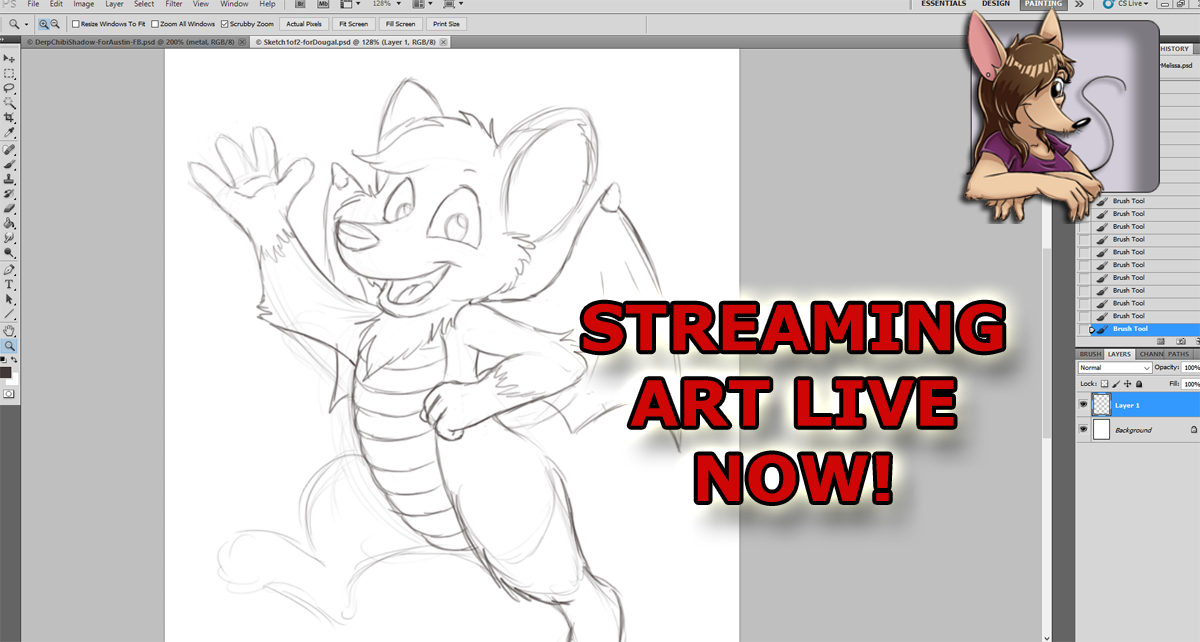Switch to the DESIGN workspace
The image size is (1200, 642).
pos(995,4)
